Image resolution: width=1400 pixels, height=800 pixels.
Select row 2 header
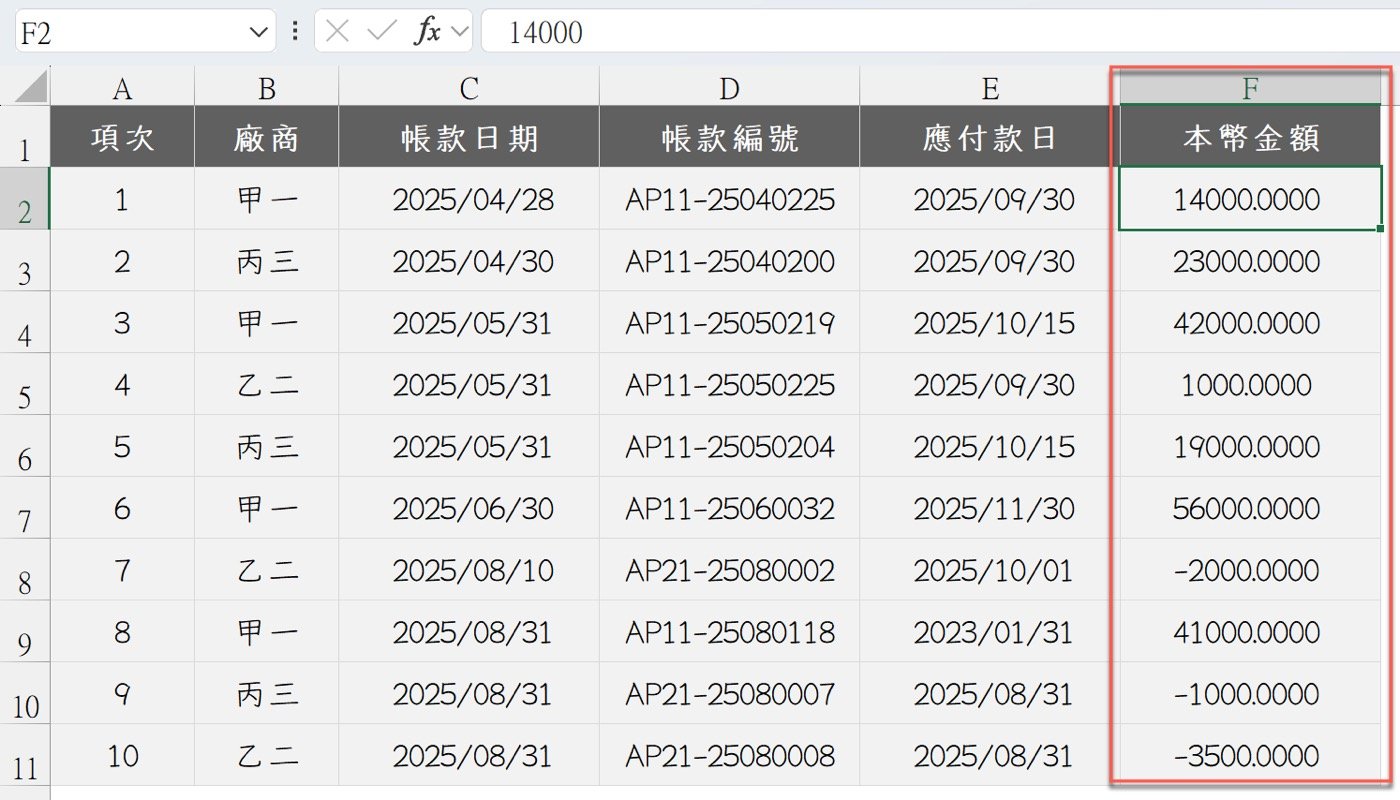[25, 199]
